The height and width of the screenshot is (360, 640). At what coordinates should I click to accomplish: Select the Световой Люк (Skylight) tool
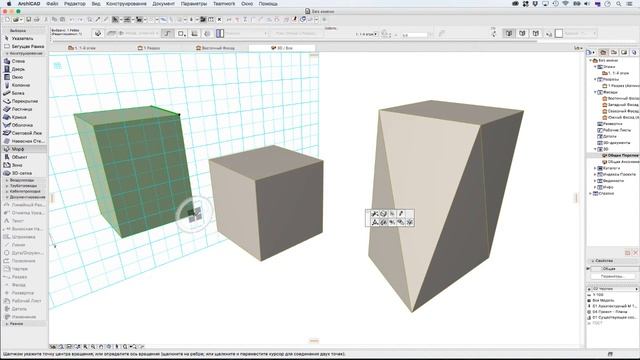tap(24, 133)
